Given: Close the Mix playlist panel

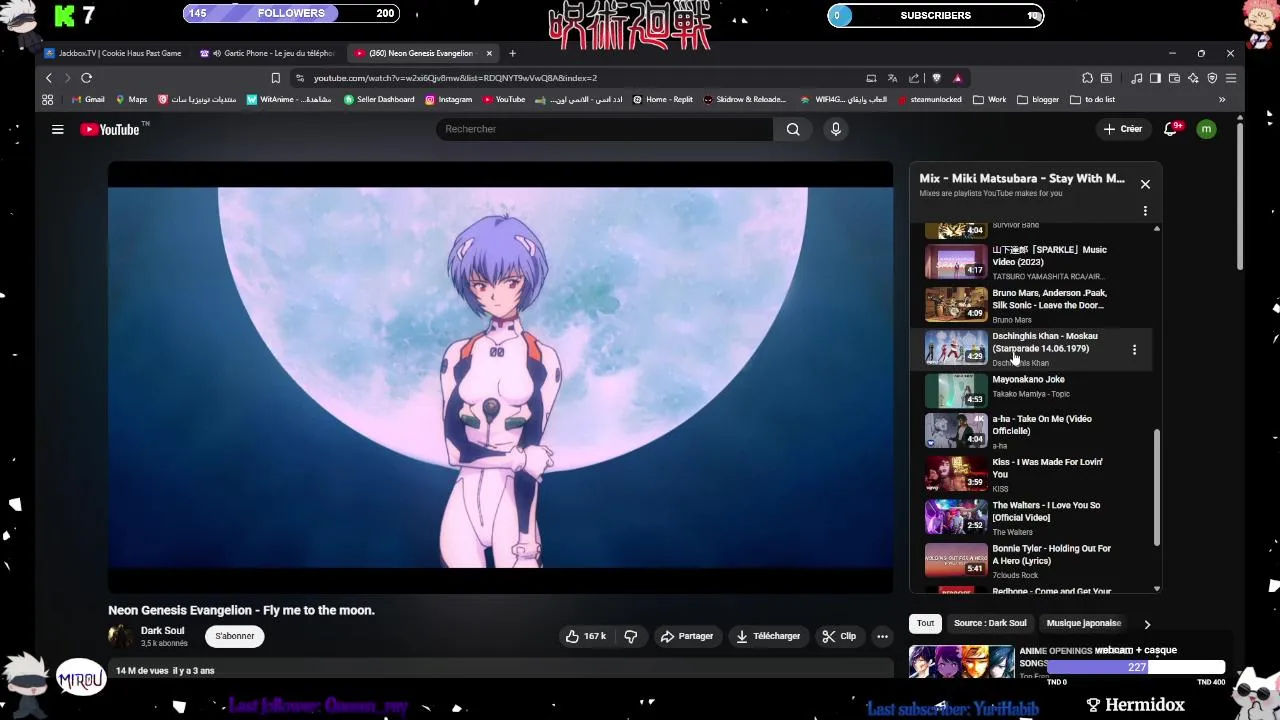Looking at the screenshot, I should click(x=1145, y=184).
